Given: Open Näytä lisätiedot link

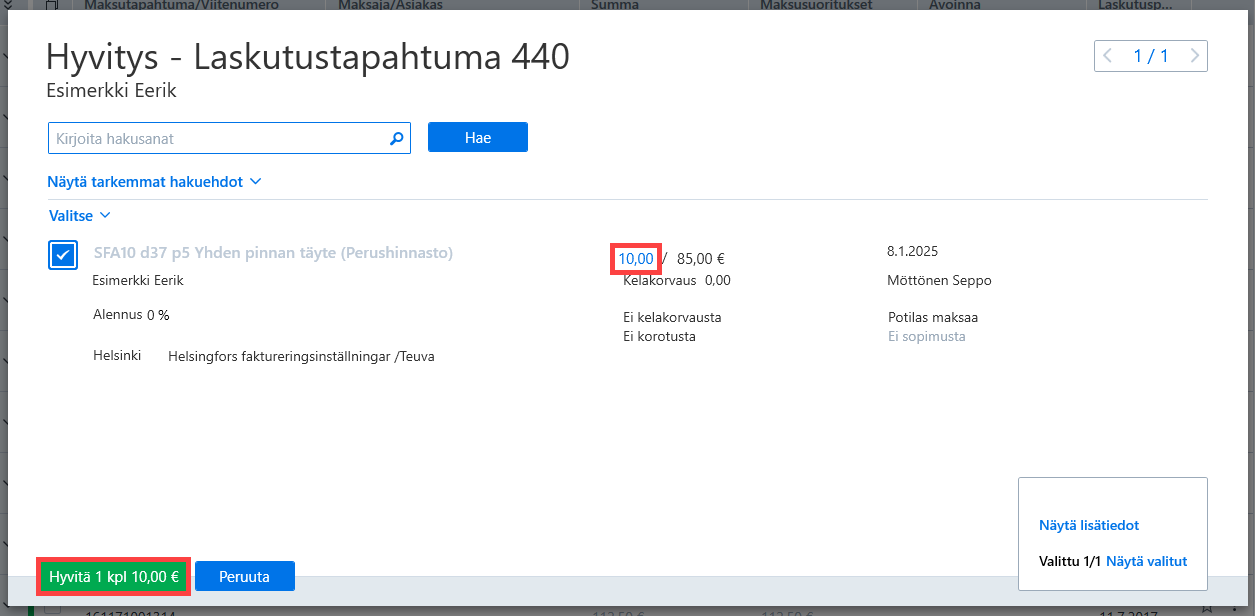Looking at the screenshot, I should [1089, 525].
